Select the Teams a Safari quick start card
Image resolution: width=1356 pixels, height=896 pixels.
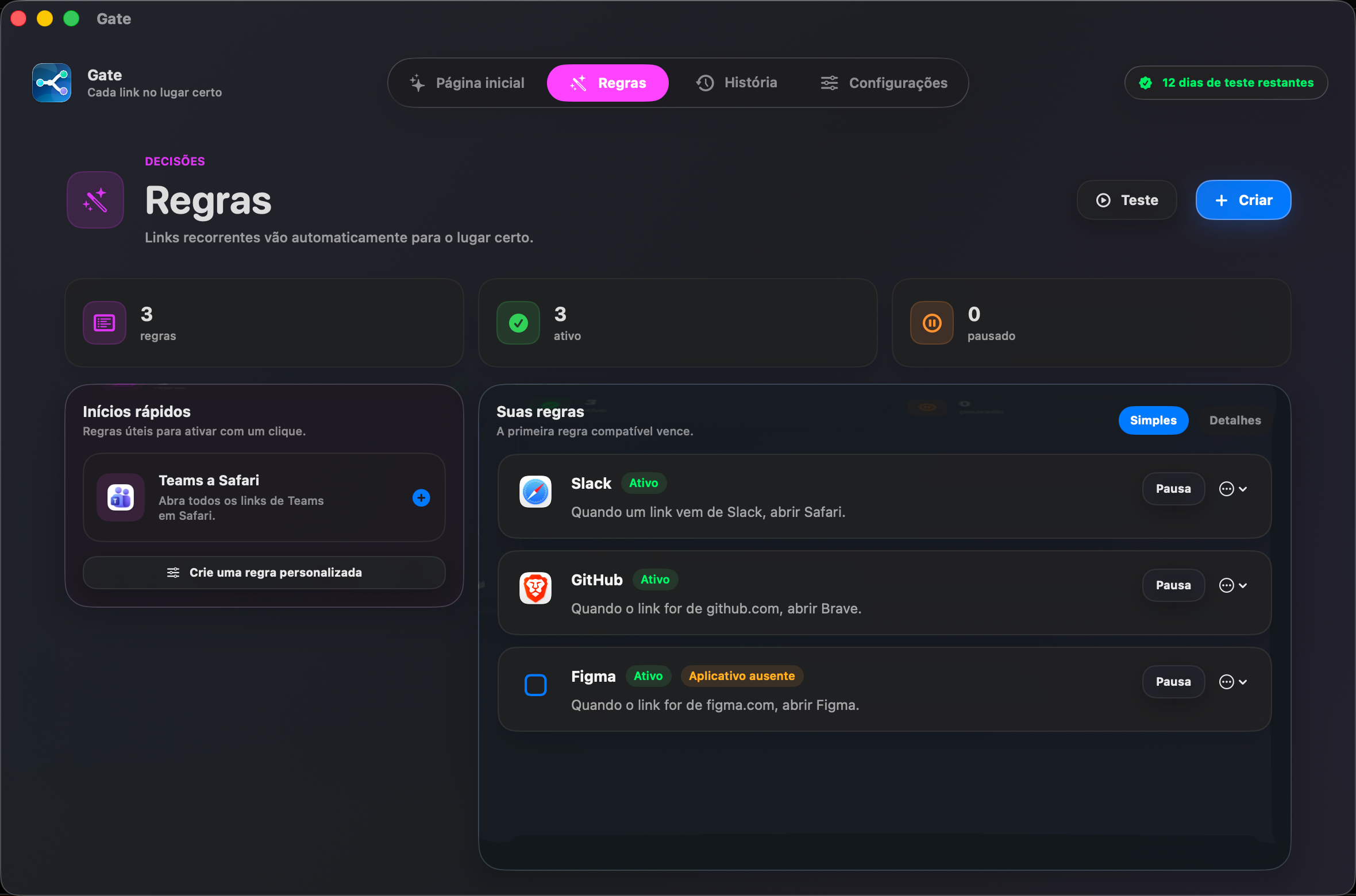264,497
